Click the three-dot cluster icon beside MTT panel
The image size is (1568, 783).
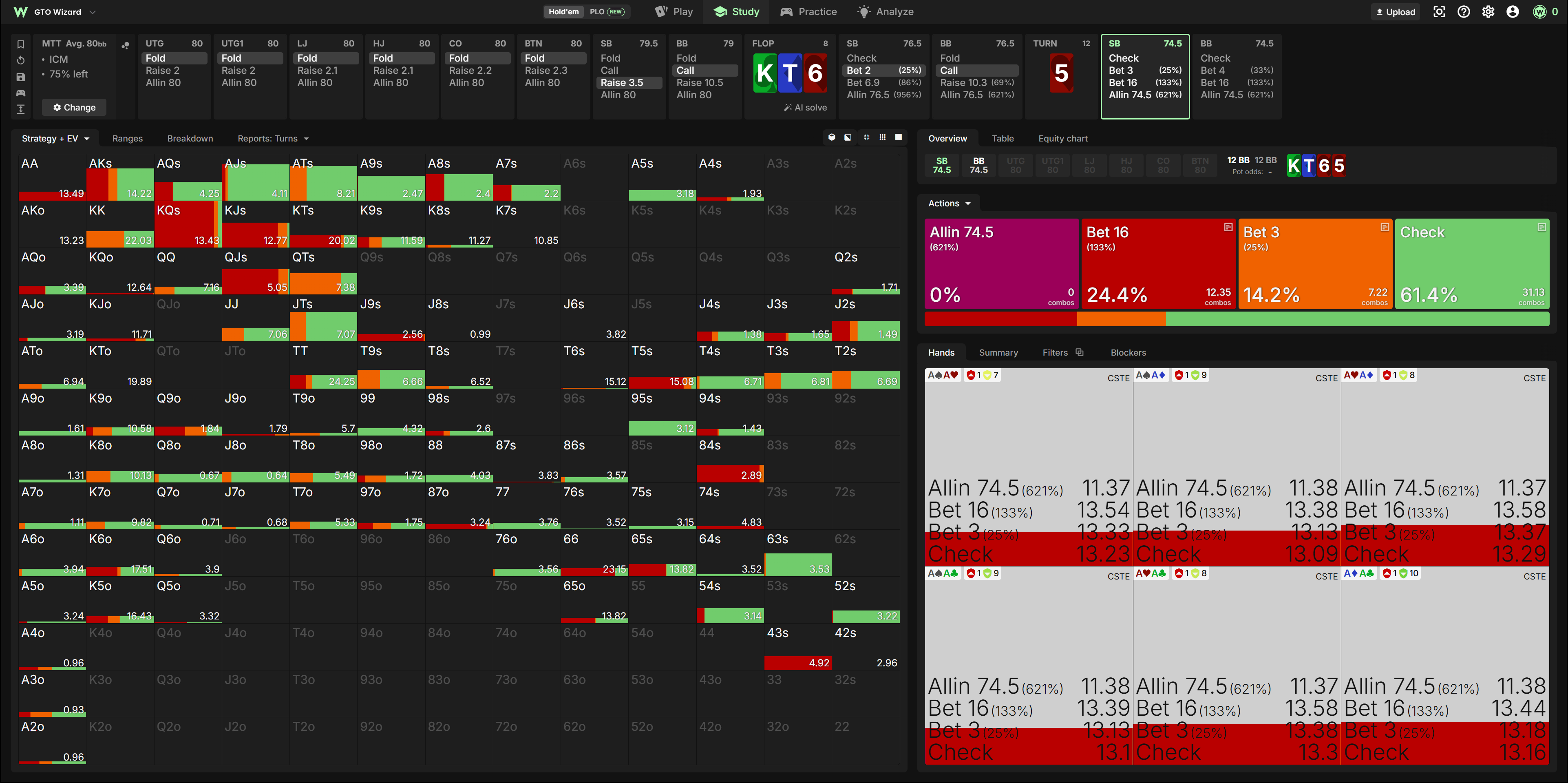tap(126, 45)
